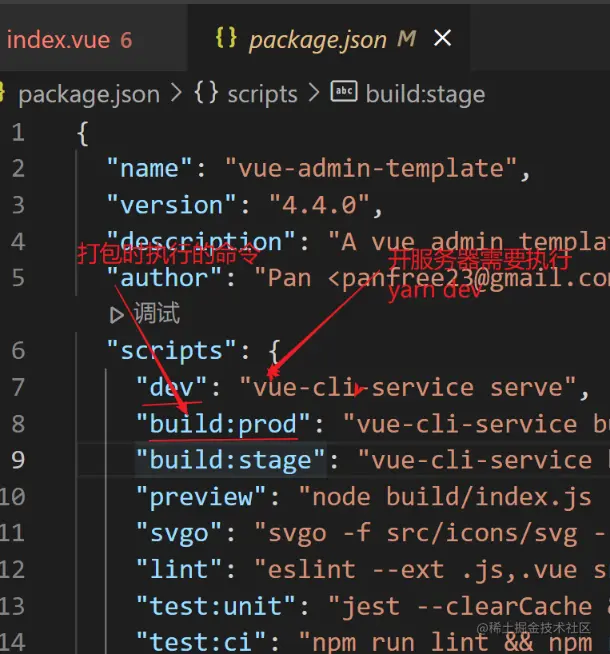Select the package.json editor tab

point(329,40)
